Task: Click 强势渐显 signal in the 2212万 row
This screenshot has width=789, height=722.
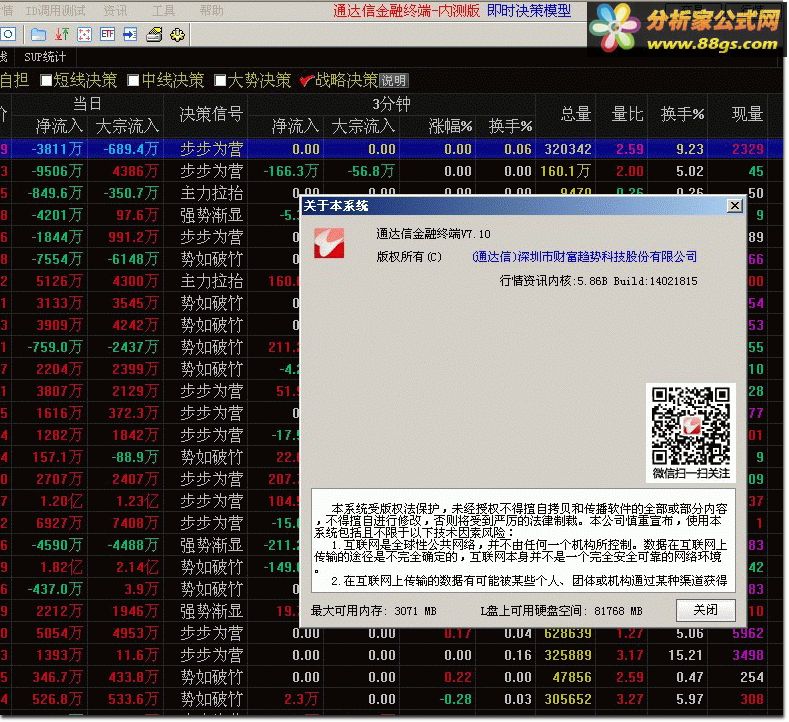Action: click(211, 611)
